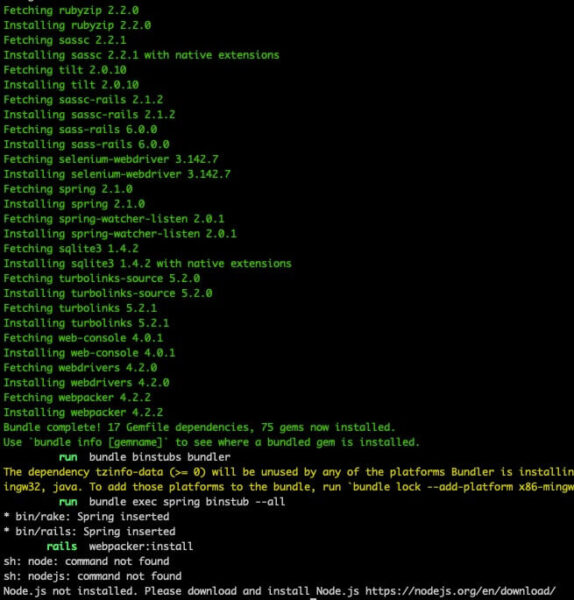This screenshot has height=600, width=574.
Task: Click 'Fetching sass-rails 6.0.0' output line
Action: (80, 130)
